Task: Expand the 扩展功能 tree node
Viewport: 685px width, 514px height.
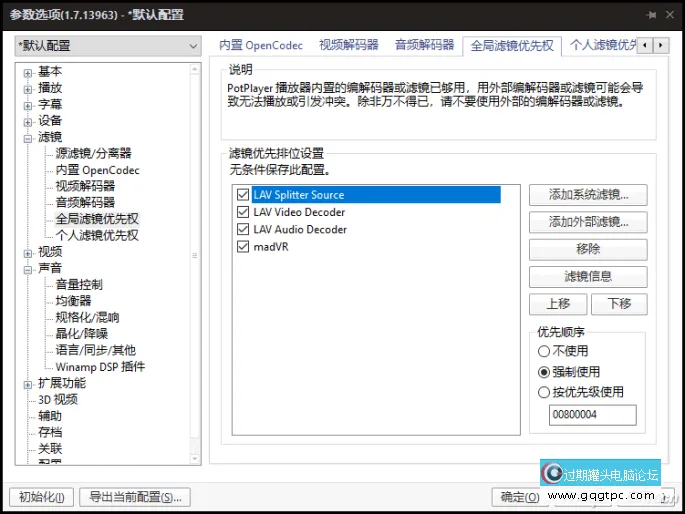Action: [x=28, y=385]
